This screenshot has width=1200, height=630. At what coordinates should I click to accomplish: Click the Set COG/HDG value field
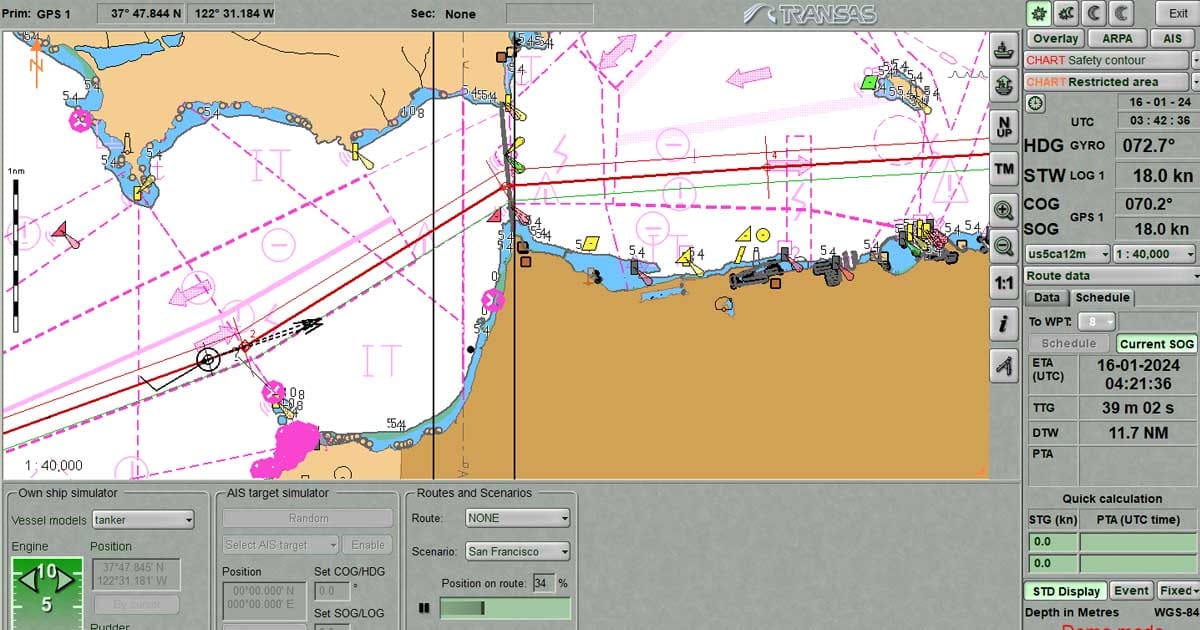coord(332,591)
